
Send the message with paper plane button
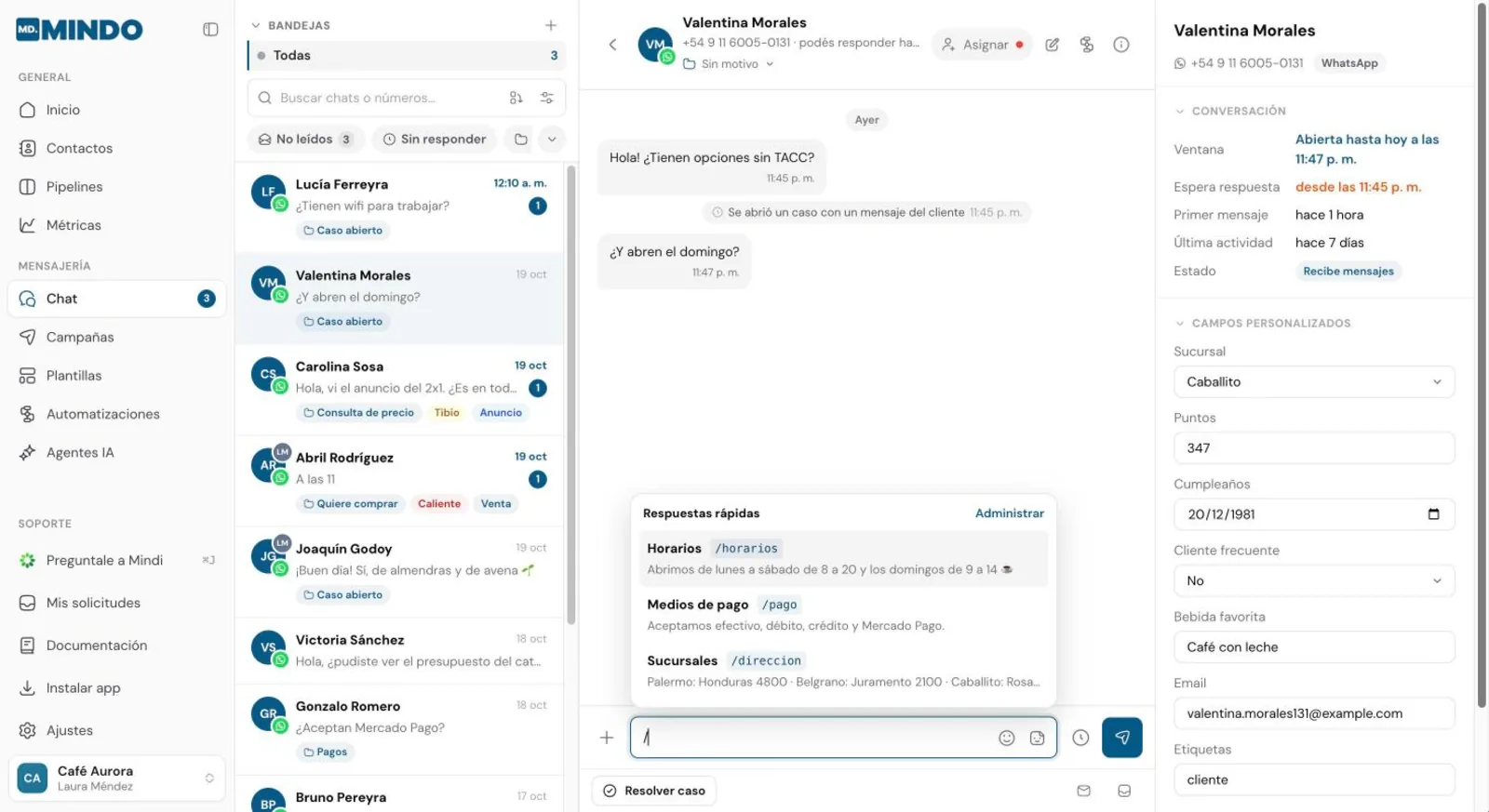coord(1122,738)
